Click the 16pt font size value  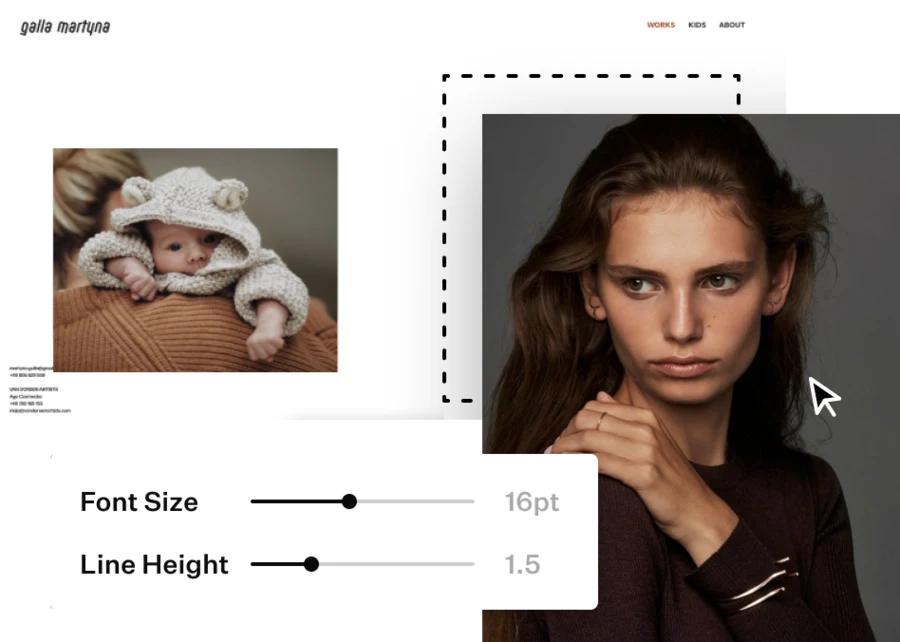[x=532, y=503]
